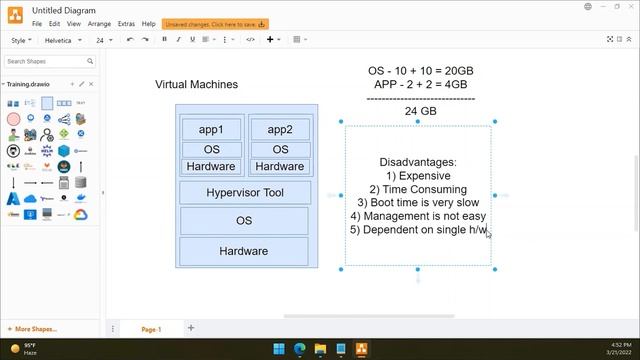Select the green diamond arrows shape

(x=64, y=134)
